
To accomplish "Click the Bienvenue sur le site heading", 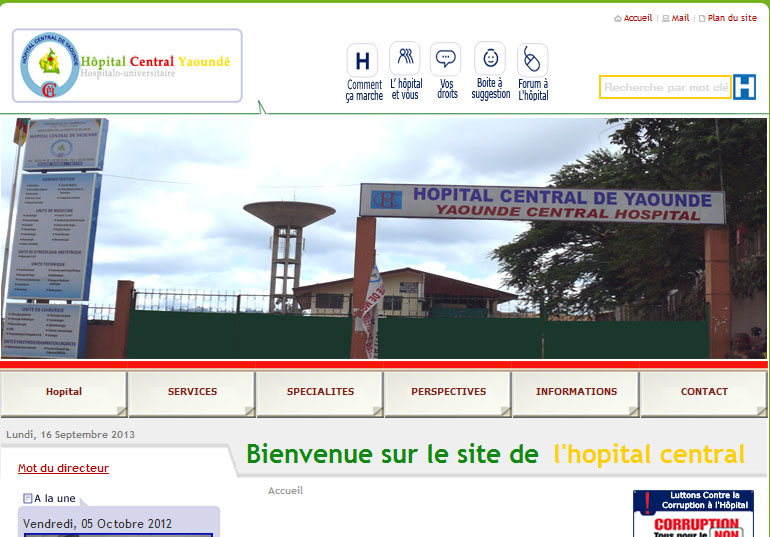I will pos(495,454).
